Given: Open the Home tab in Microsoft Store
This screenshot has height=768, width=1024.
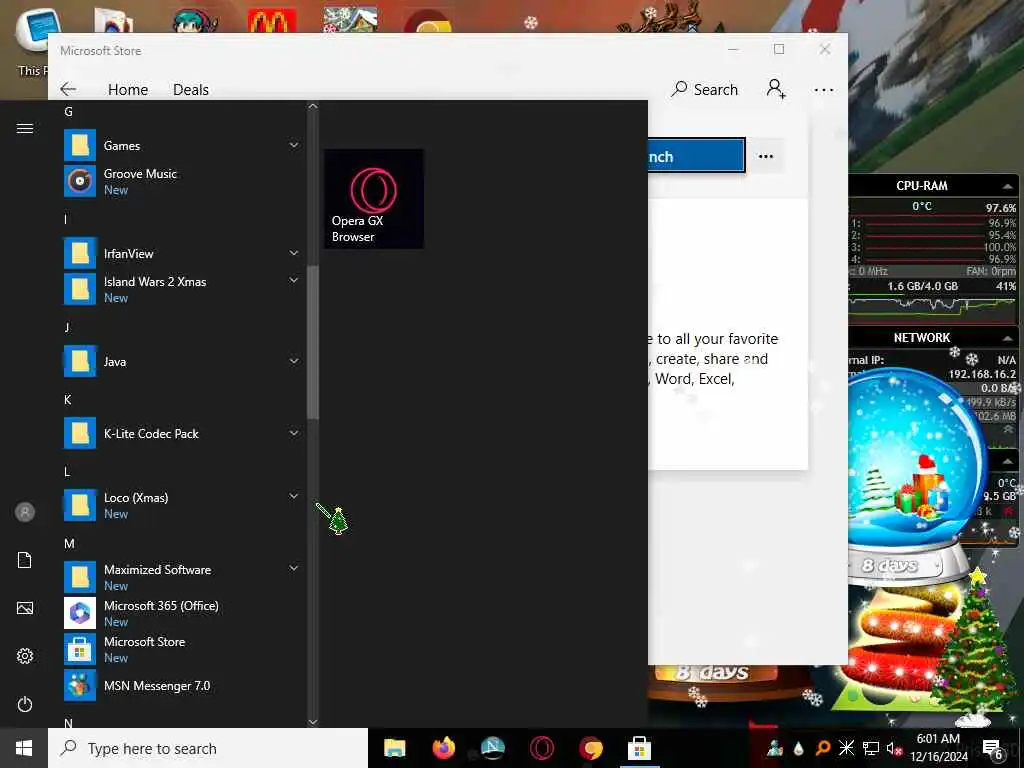Looking at the screenshot, I should click(128, 89).
